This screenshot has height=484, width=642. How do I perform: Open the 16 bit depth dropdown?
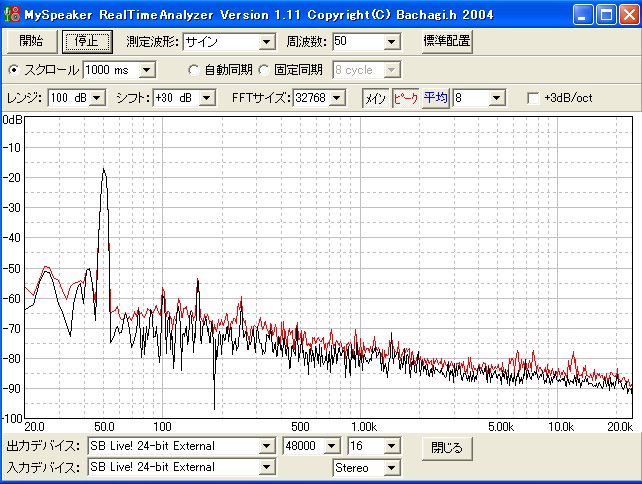tap(392, 446)
